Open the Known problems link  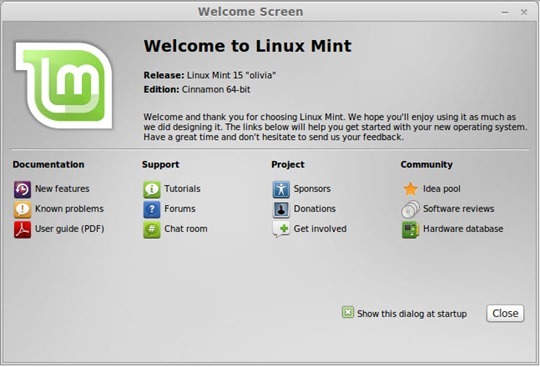[x=69, y=209]
